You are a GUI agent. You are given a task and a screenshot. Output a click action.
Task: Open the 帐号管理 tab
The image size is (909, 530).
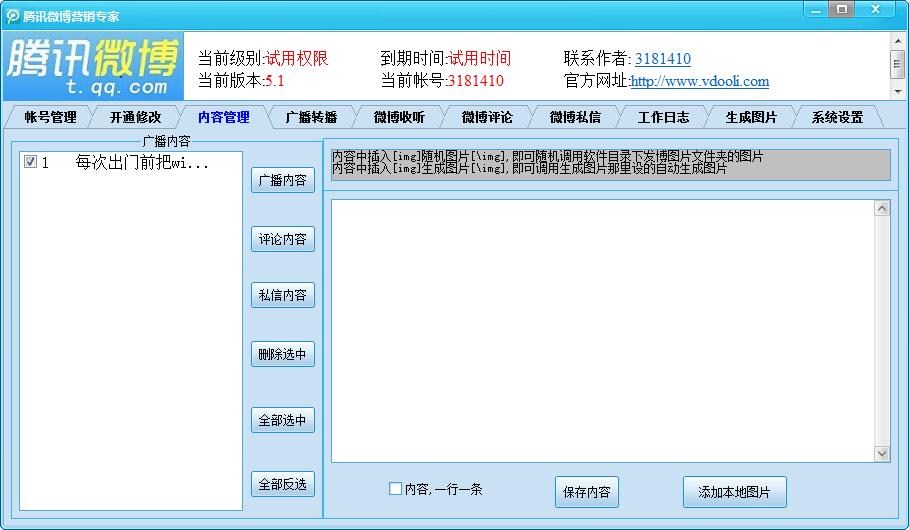click(x=50, y=117)
